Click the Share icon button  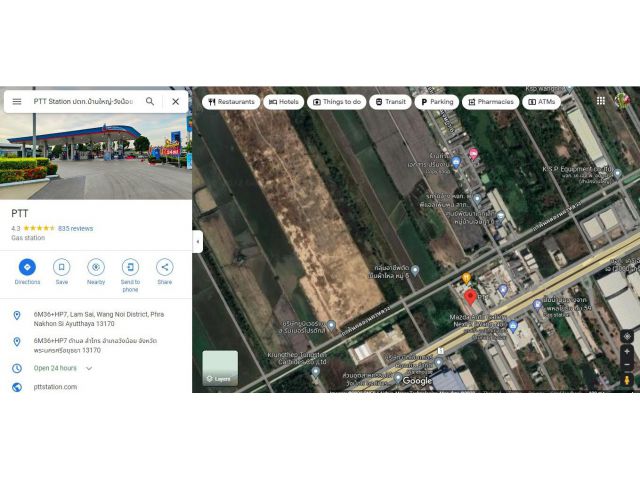pyautogui.click(x=164, y=267)
